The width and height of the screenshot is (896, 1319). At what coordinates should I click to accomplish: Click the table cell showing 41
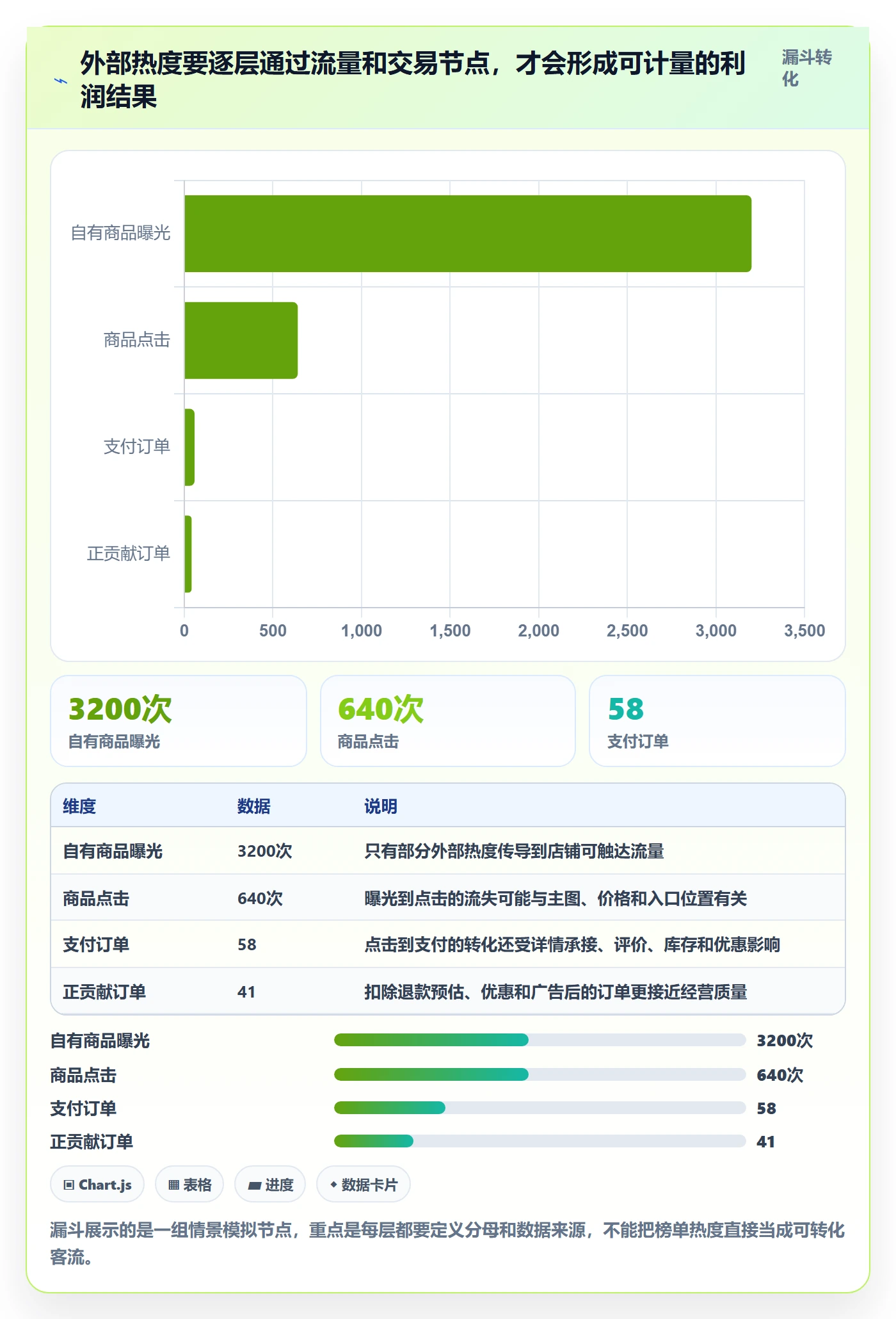tap(246, 992)
